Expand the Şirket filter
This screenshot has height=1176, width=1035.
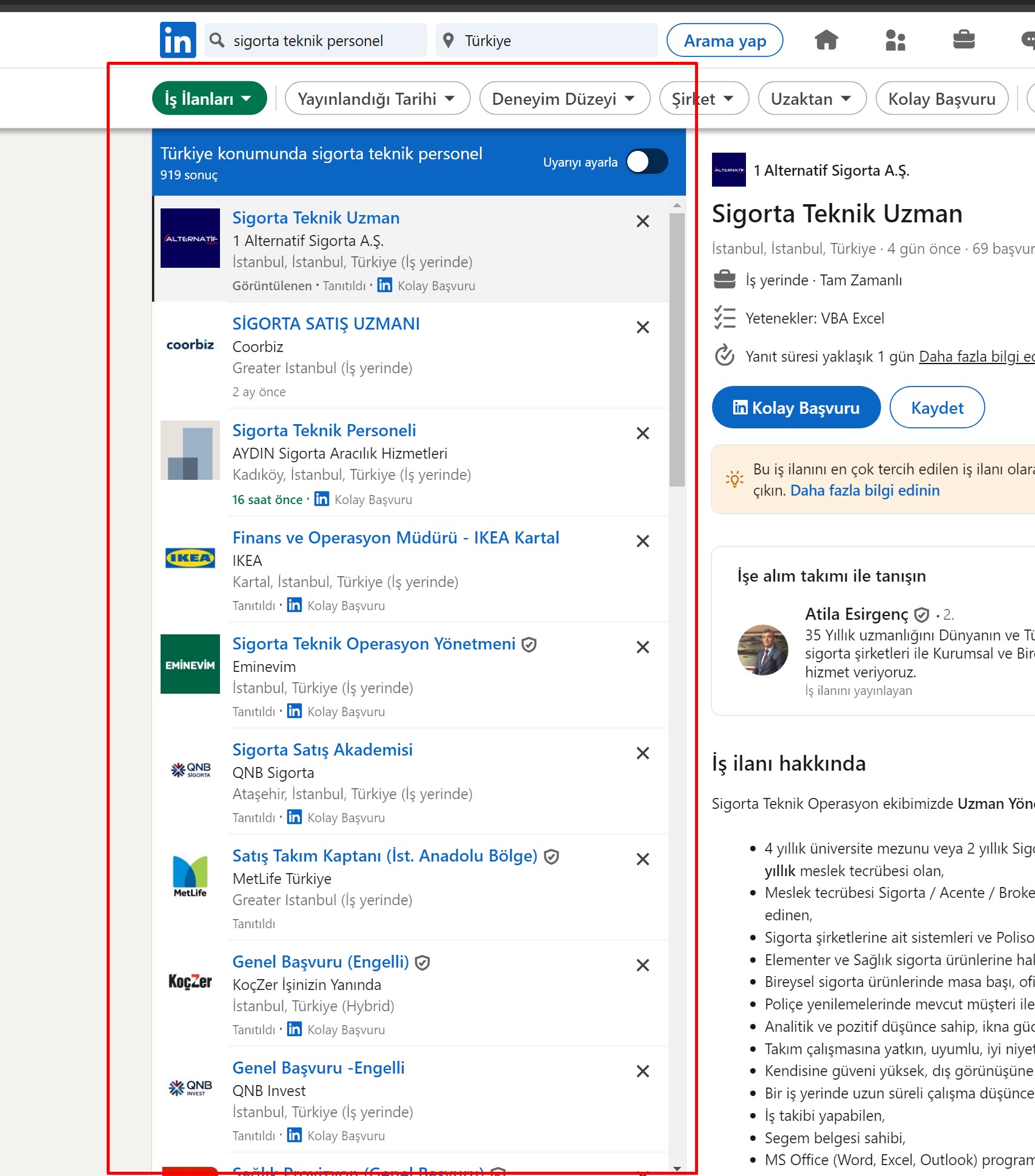click(704, 98)
